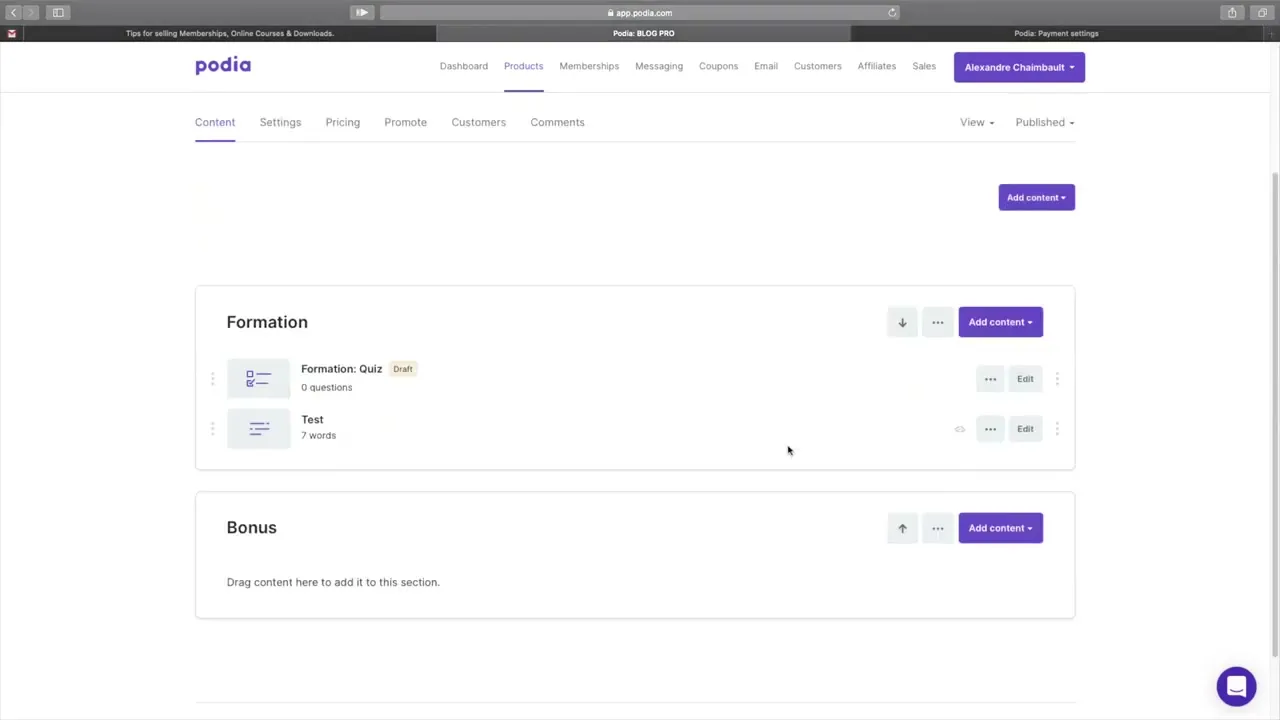Move Bonus section up with arrow icon
The height and width of the screenshot is (720, 1280).
pos(902,528)
